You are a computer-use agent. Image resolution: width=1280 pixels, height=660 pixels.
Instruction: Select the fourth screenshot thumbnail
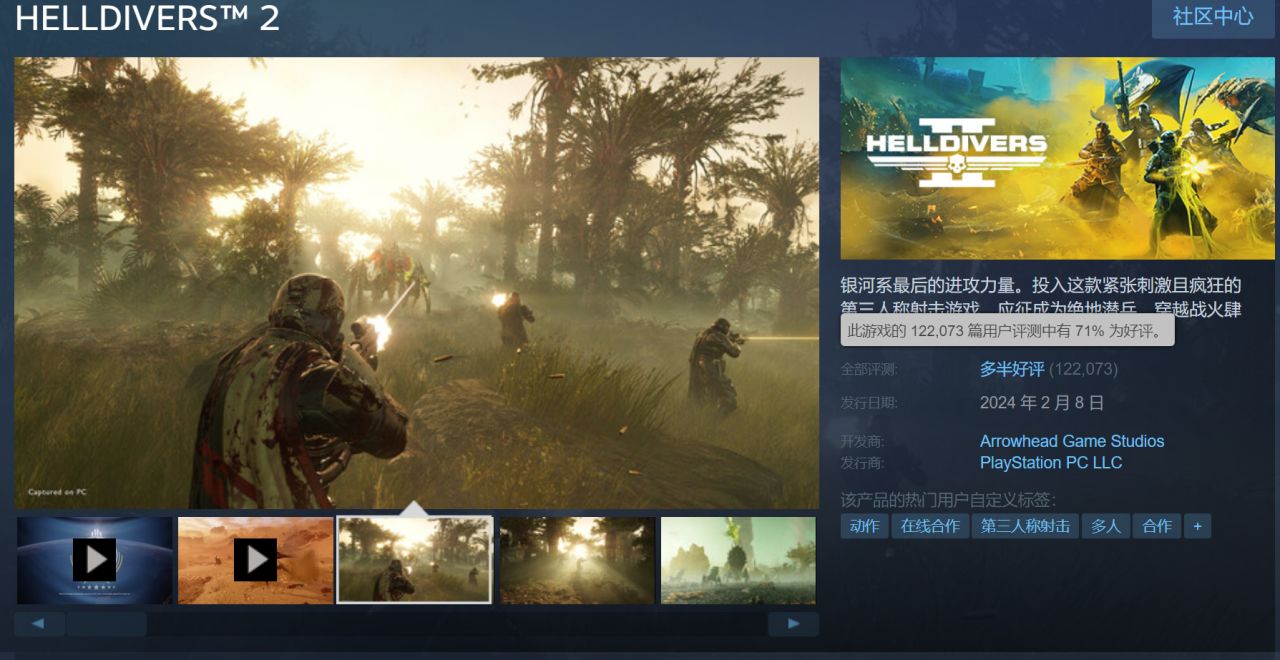(577, 560)
